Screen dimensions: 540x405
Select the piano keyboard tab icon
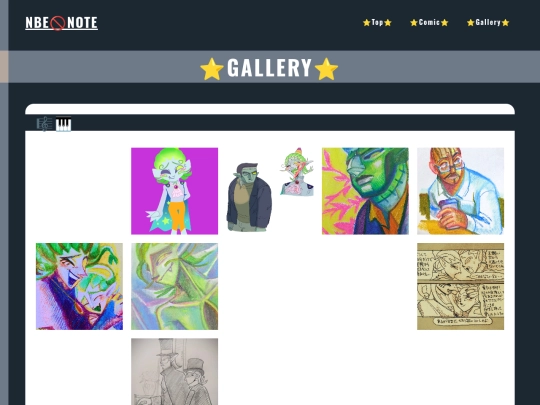coord(64,124)
